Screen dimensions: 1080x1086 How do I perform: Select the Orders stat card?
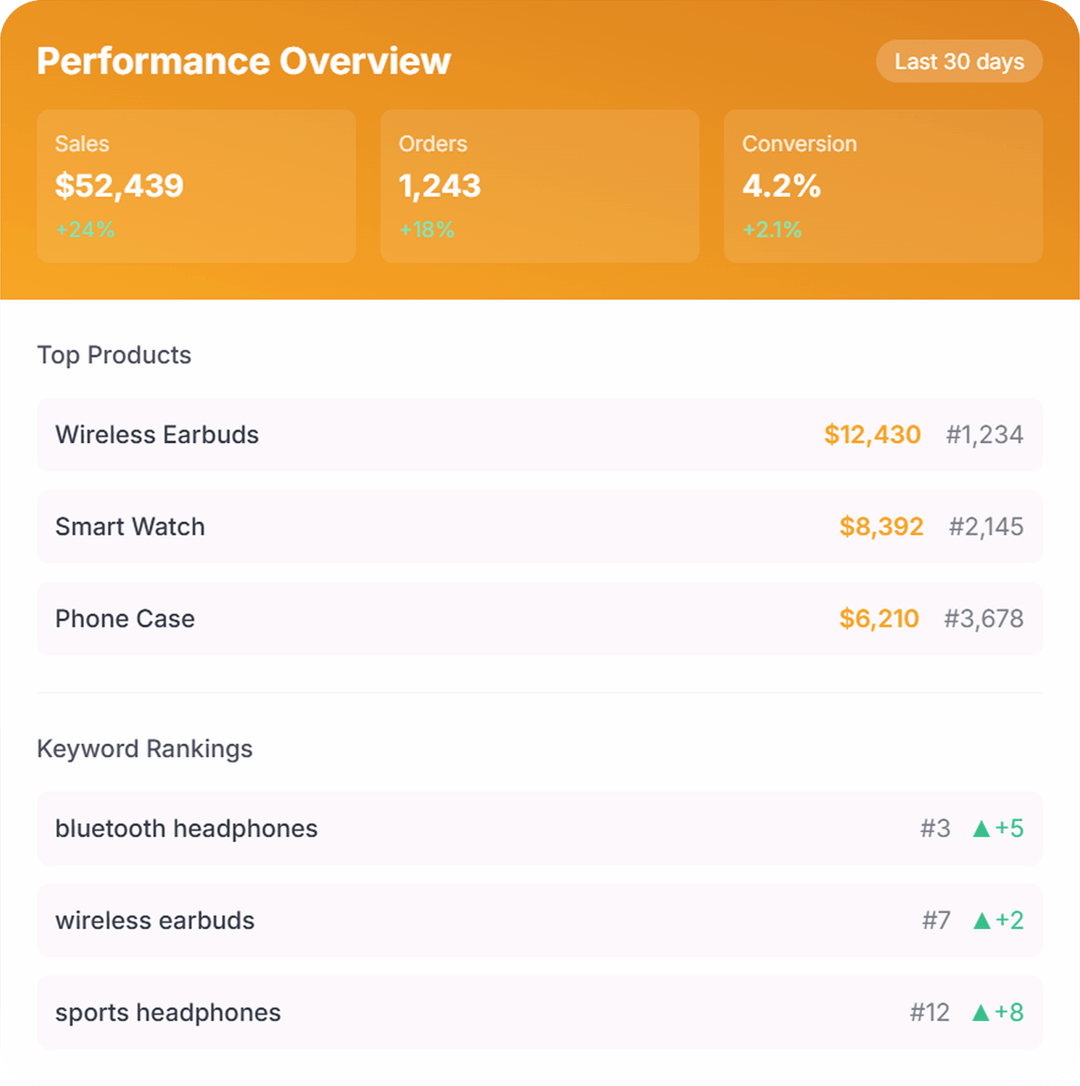click(539, 186)
